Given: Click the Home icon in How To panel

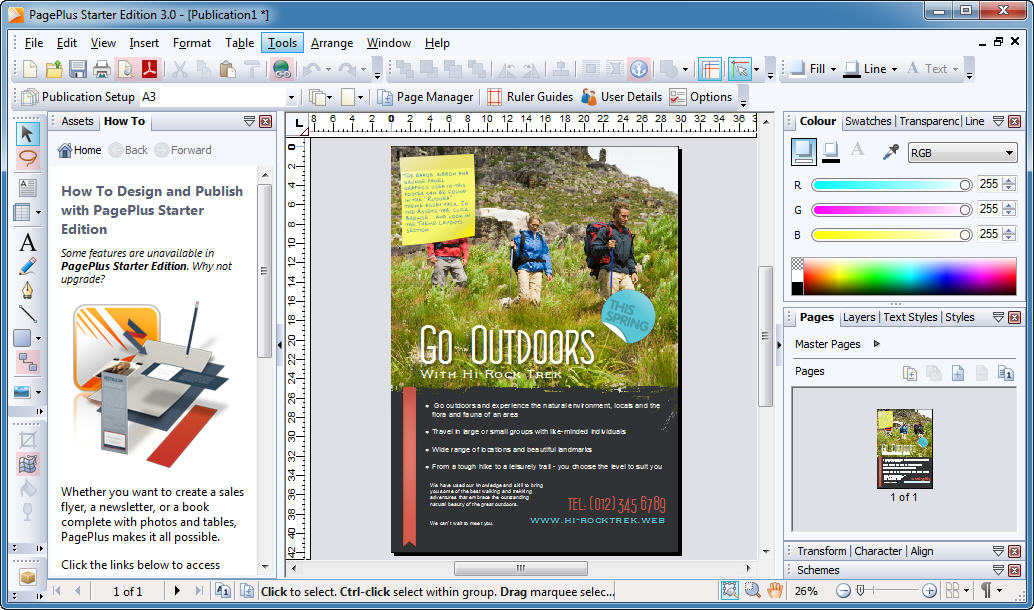Looking at the screenshot, I should click(65, 150).
